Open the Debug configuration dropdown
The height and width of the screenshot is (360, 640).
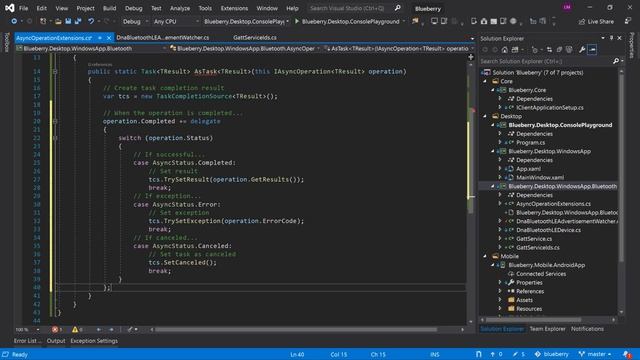(x=136, y=22)
